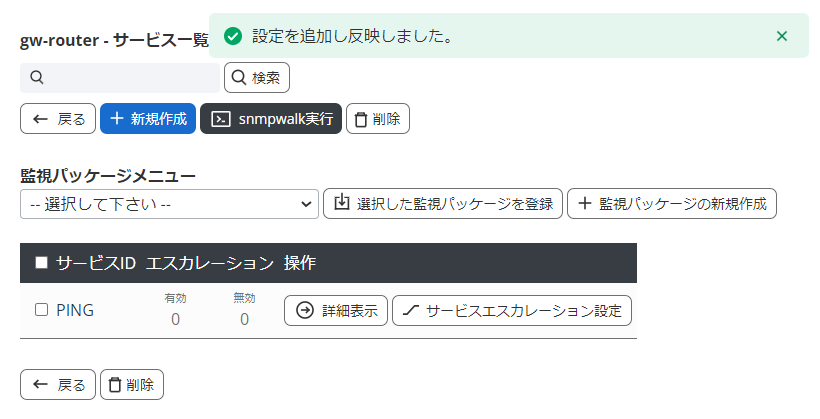Click the trash icon in the top toolbar
Screen dimensions: 820x419
[x=361, y=118]
